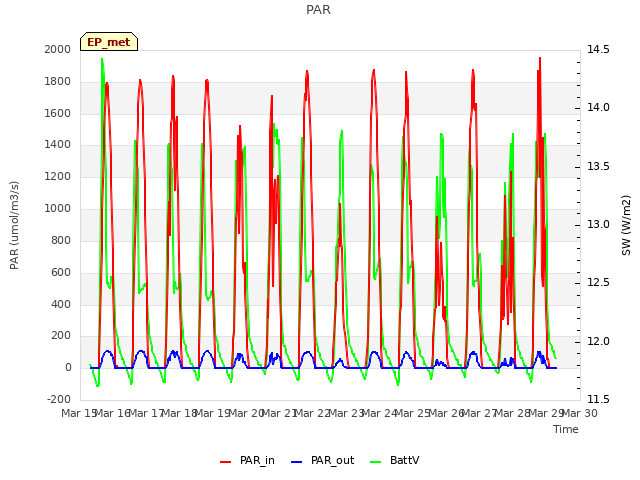Image resolution: width=640 pixels, height=480 pixels.
Task: Click the 13.5 right-axis tick label
Action: [598, 166]
